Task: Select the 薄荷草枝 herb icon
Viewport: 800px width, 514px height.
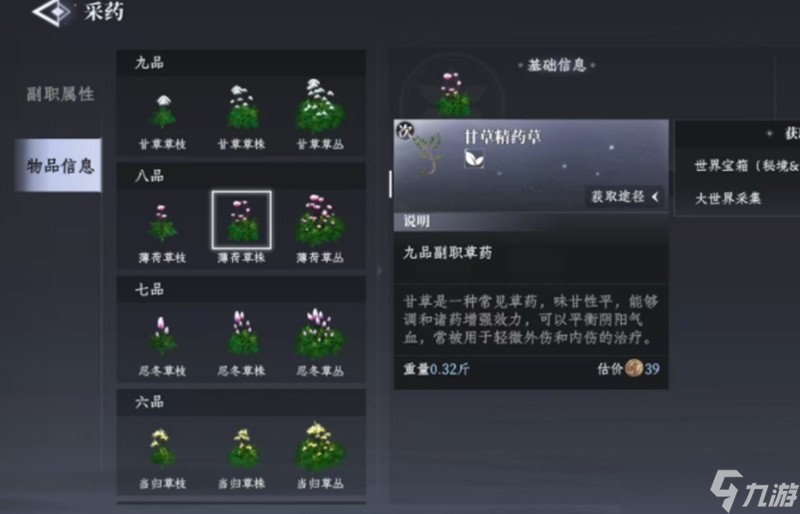Action: coord(163,223)
